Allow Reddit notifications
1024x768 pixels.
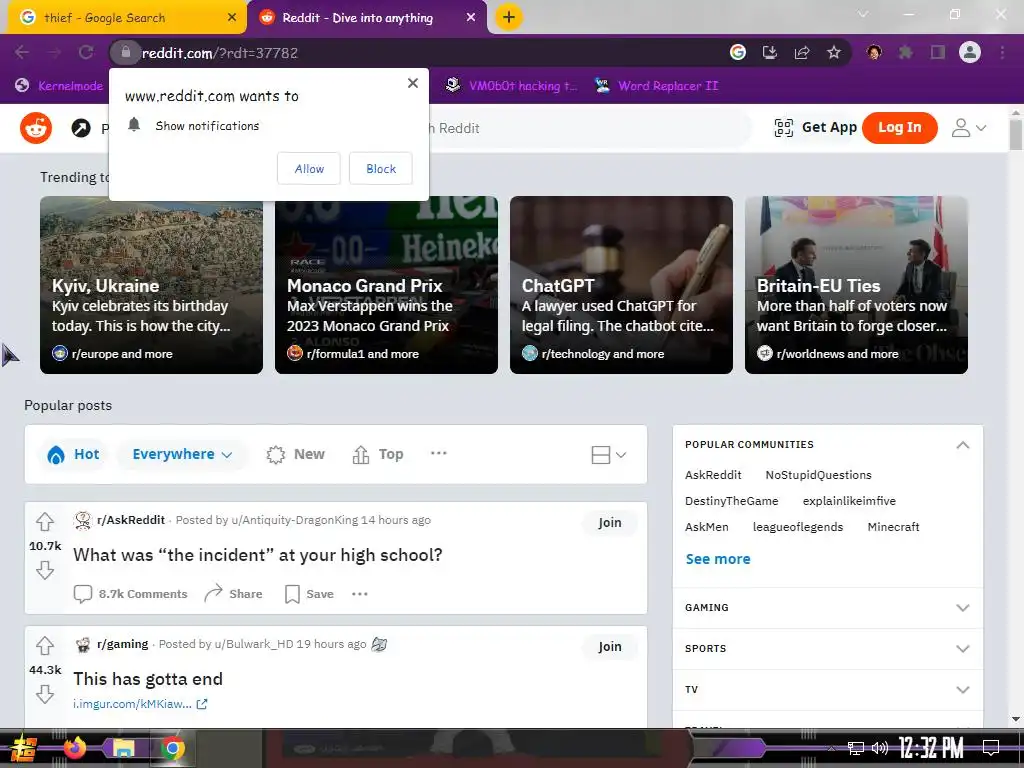[x=308, y=168]
